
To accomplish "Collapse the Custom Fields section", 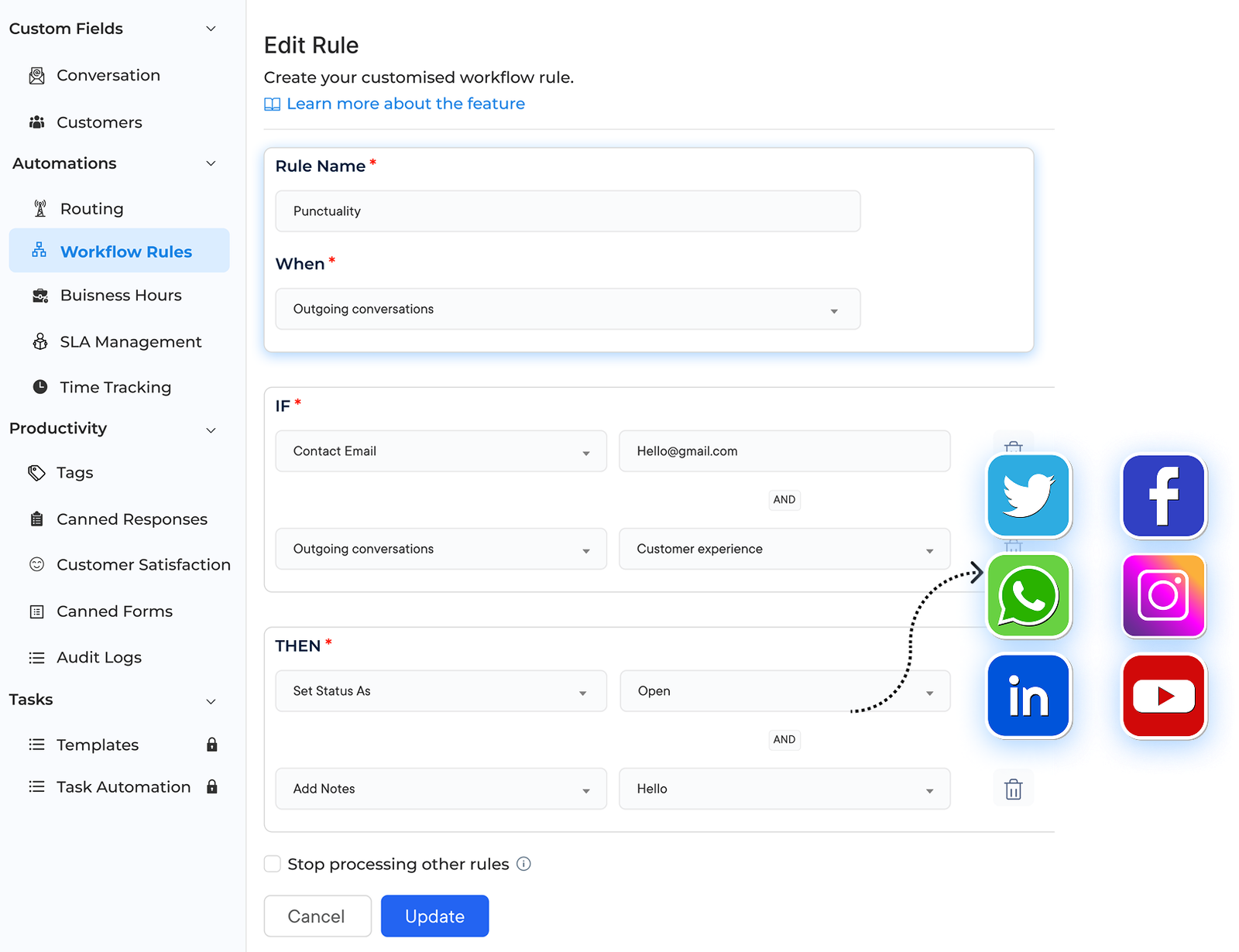I will click(x=211, y=29).
